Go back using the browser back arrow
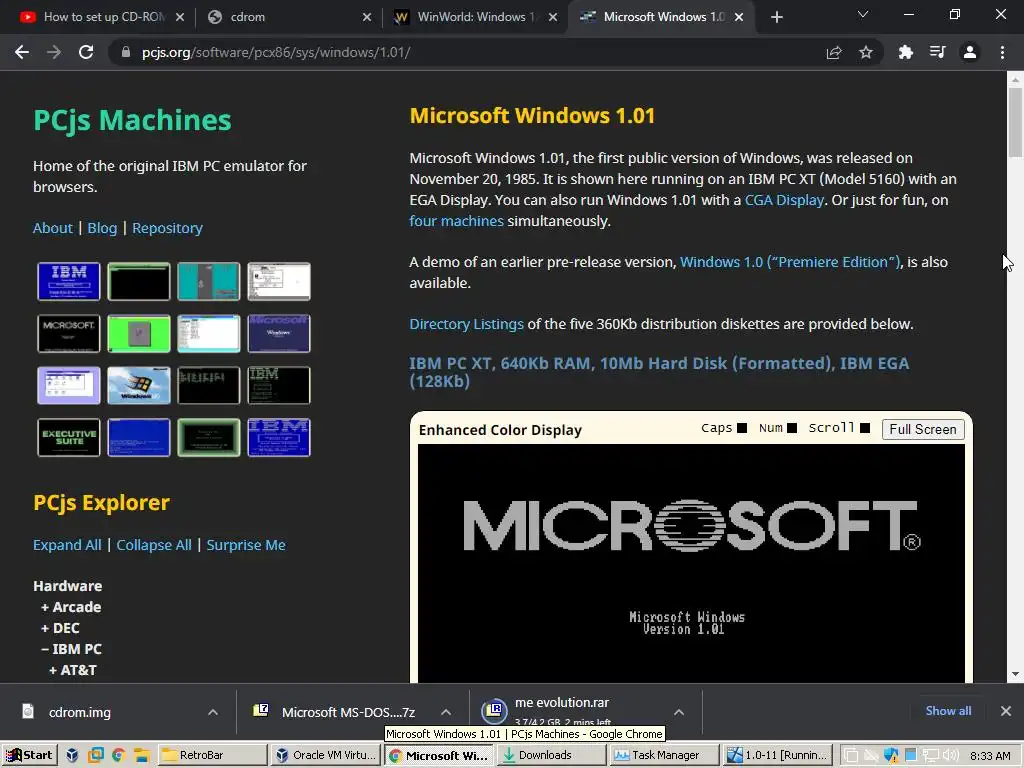Image resolution: width=1024 pixels, height=768 pixels. (x=22, y=52)
